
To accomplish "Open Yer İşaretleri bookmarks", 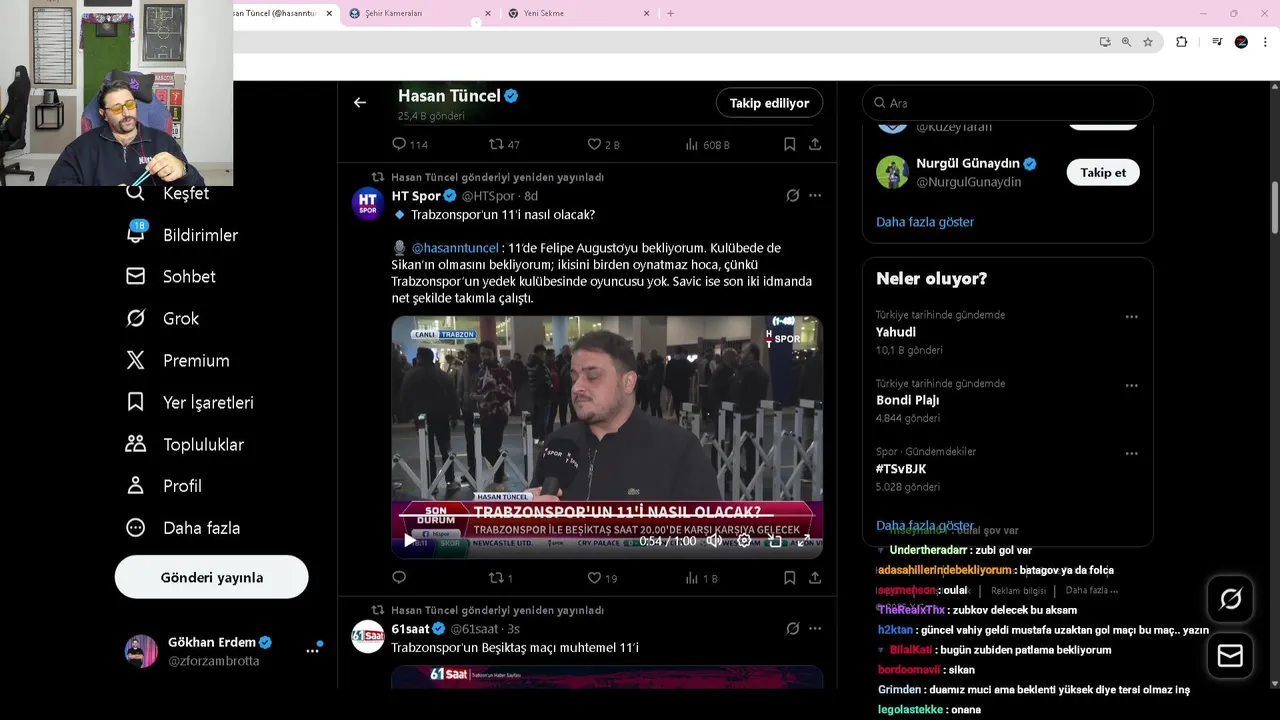I will click(190, 402).
